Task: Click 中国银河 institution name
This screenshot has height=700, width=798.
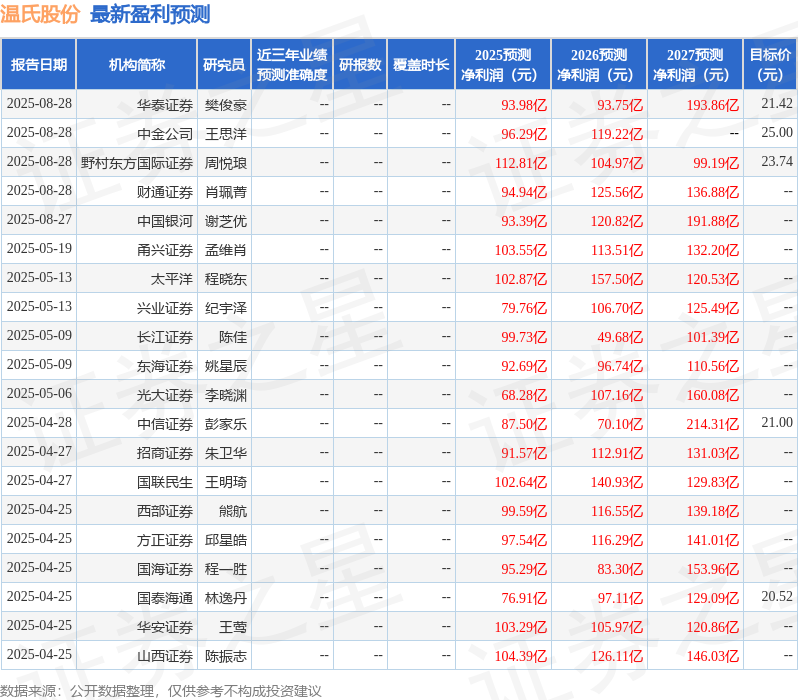Action: point(164,221)
